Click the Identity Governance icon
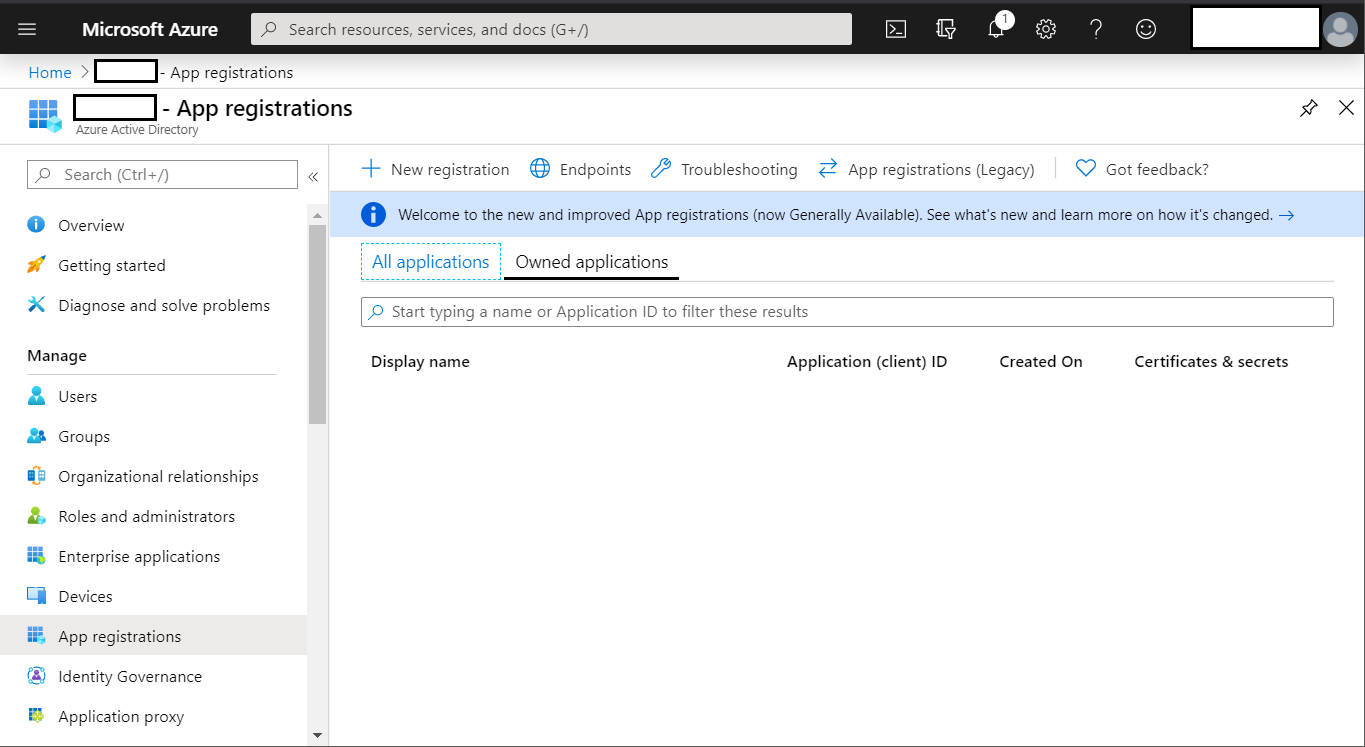1365x747 pixels. pyautogui.click(x=36, y=676)
